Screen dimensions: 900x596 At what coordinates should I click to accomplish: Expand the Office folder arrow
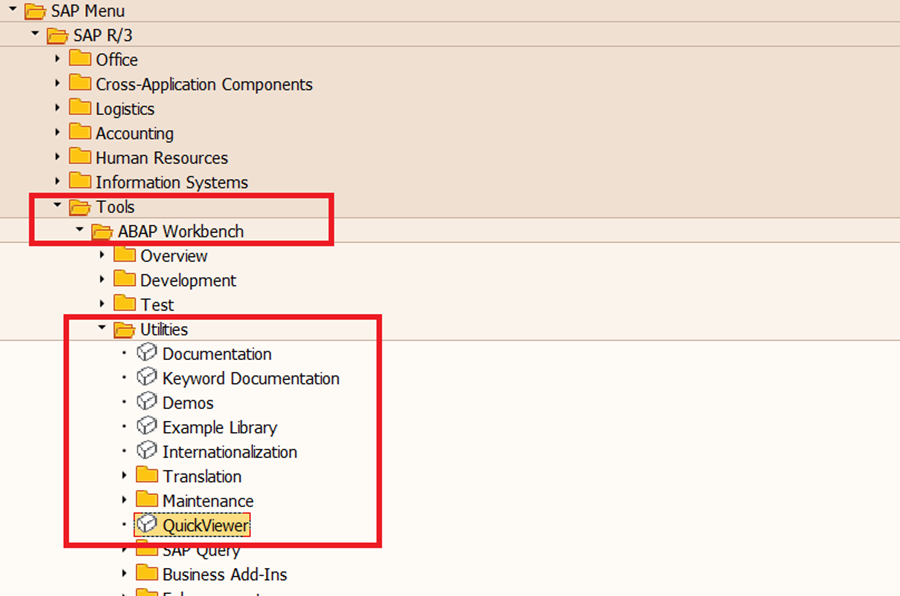(x=57, y=59)
